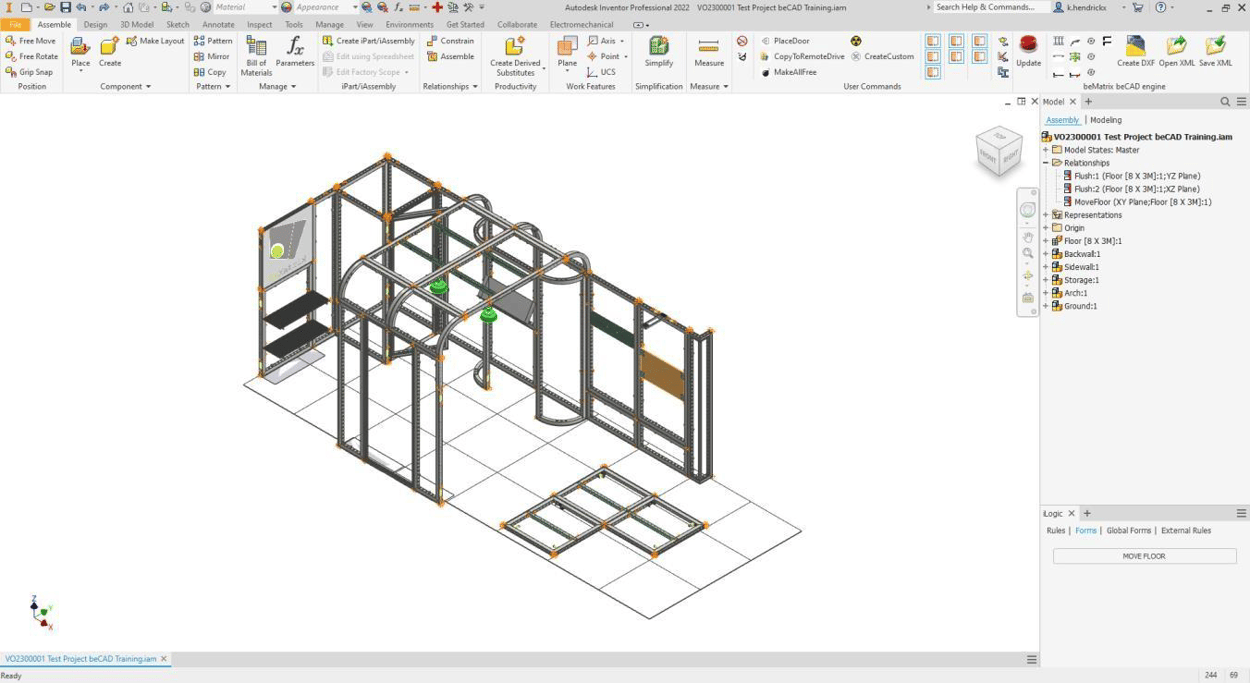Open External Rules tab in iLogic panel

pos(1186,531)
